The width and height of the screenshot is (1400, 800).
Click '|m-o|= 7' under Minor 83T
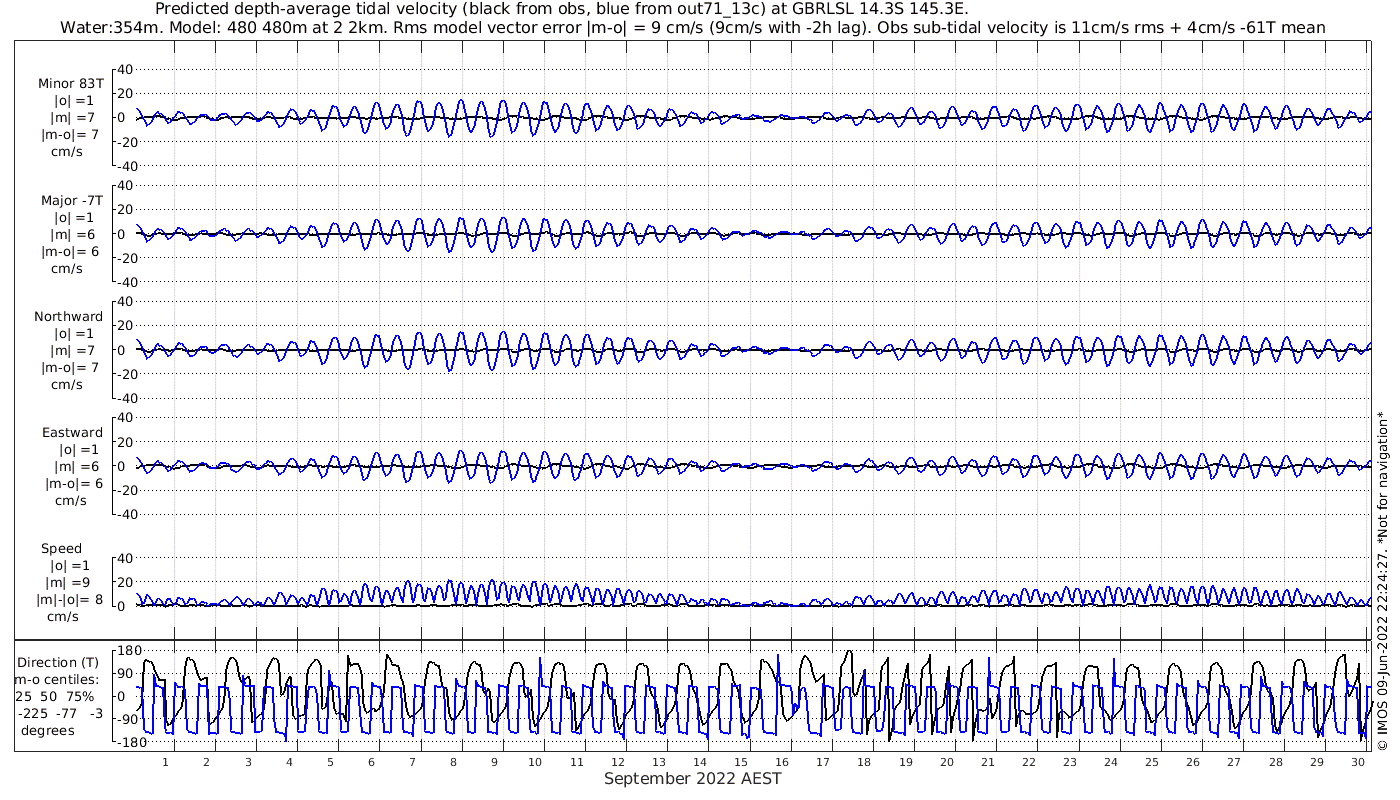70,135
